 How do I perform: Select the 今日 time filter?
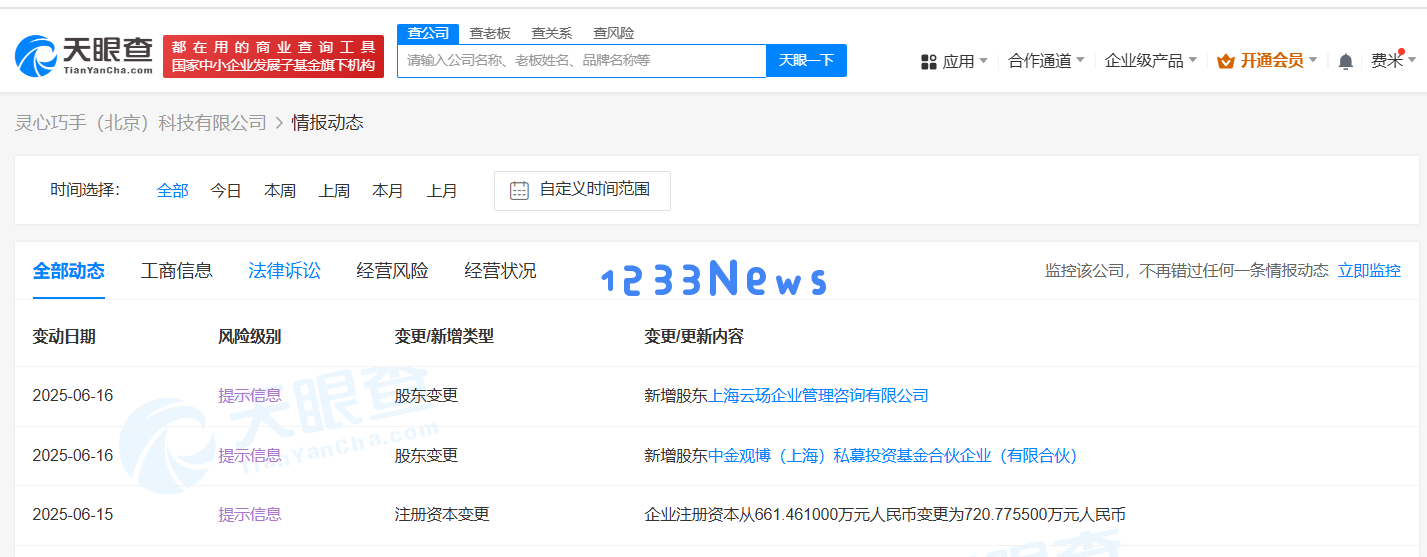[x=226, y=190]
